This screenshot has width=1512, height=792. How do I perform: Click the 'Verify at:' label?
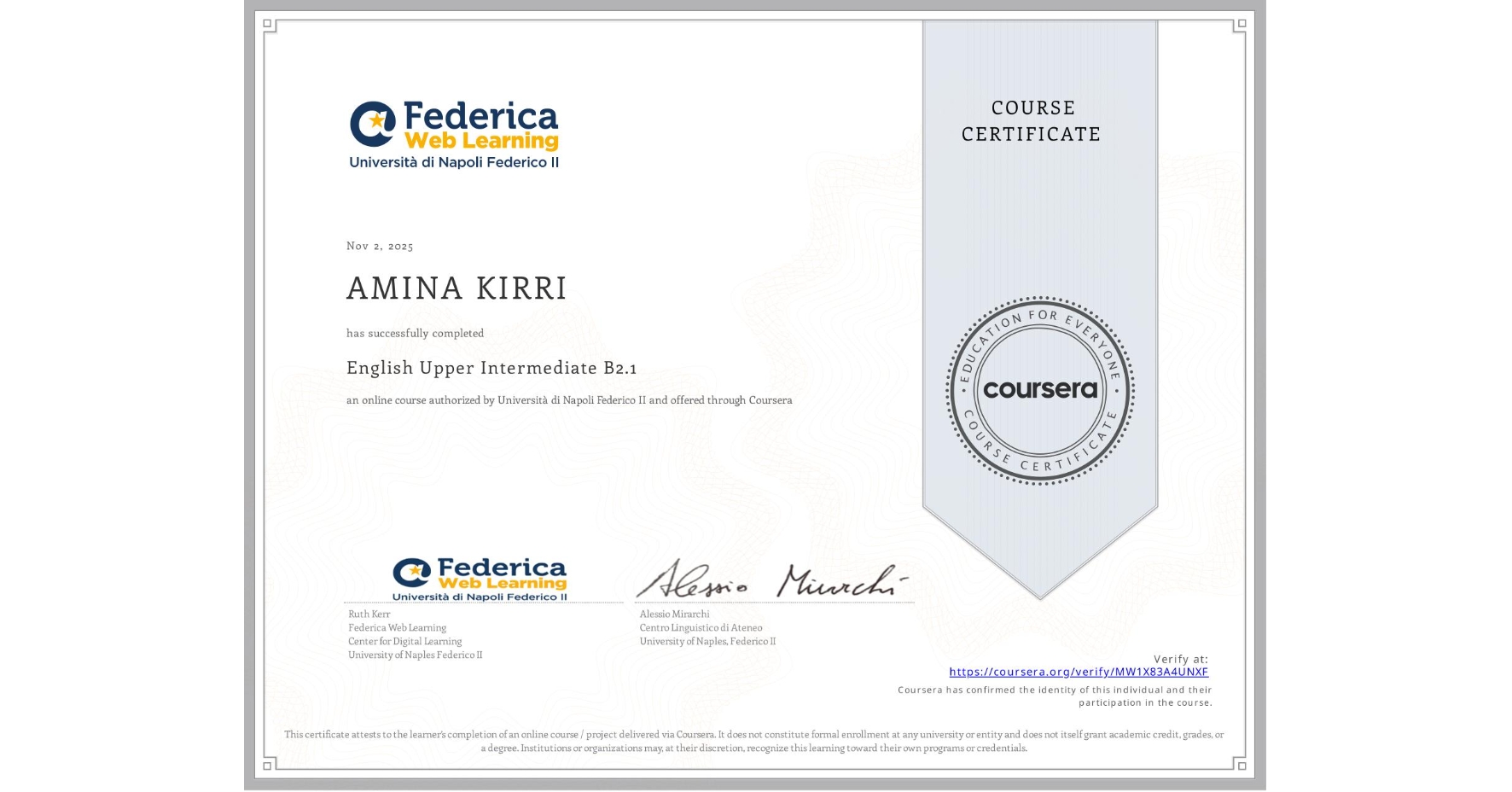(x=1181, y=659)
